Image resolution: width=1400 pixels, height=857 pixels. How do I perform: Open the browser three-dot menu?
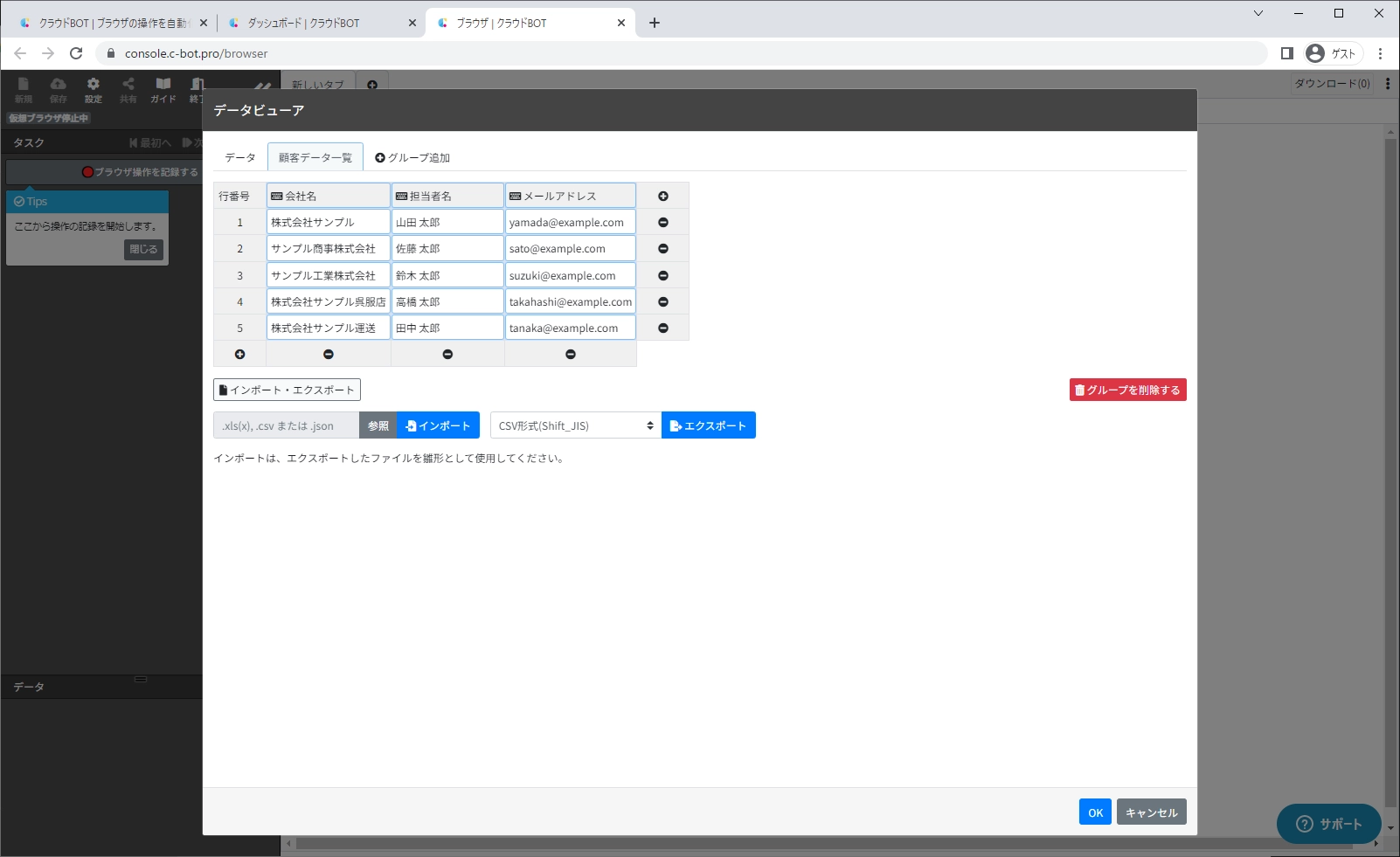(1380, 53)
